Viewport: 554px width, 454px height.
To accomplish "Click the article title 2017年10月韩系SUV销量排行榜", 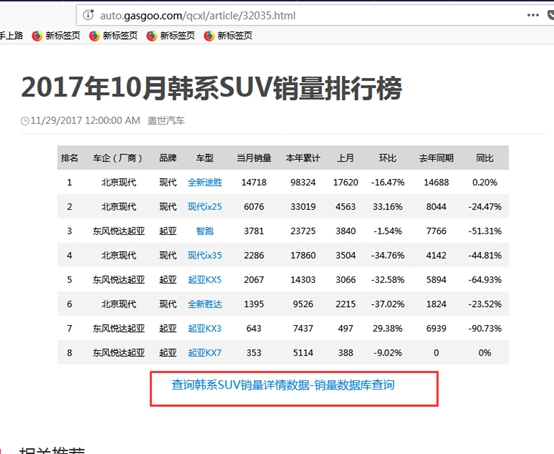I will pyautogui.click(x=212, y=88).
